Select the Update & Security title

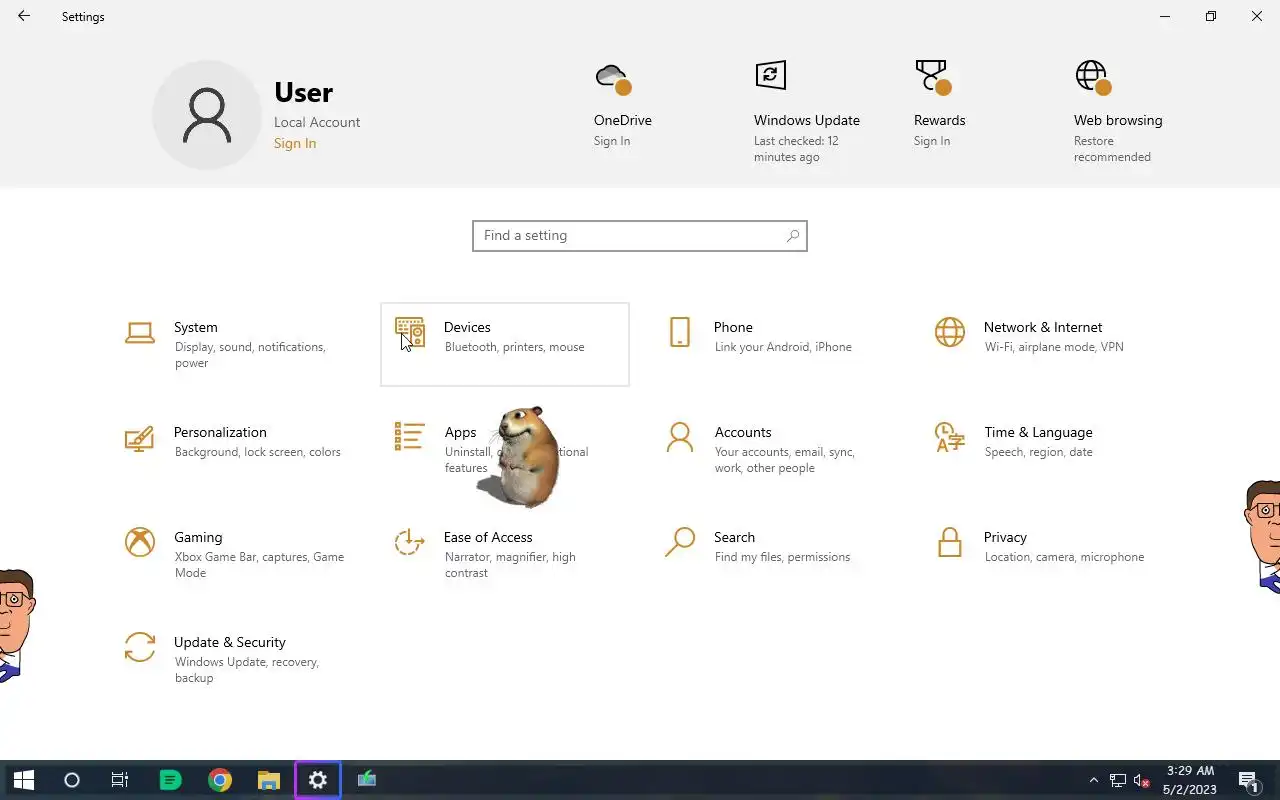230,642
